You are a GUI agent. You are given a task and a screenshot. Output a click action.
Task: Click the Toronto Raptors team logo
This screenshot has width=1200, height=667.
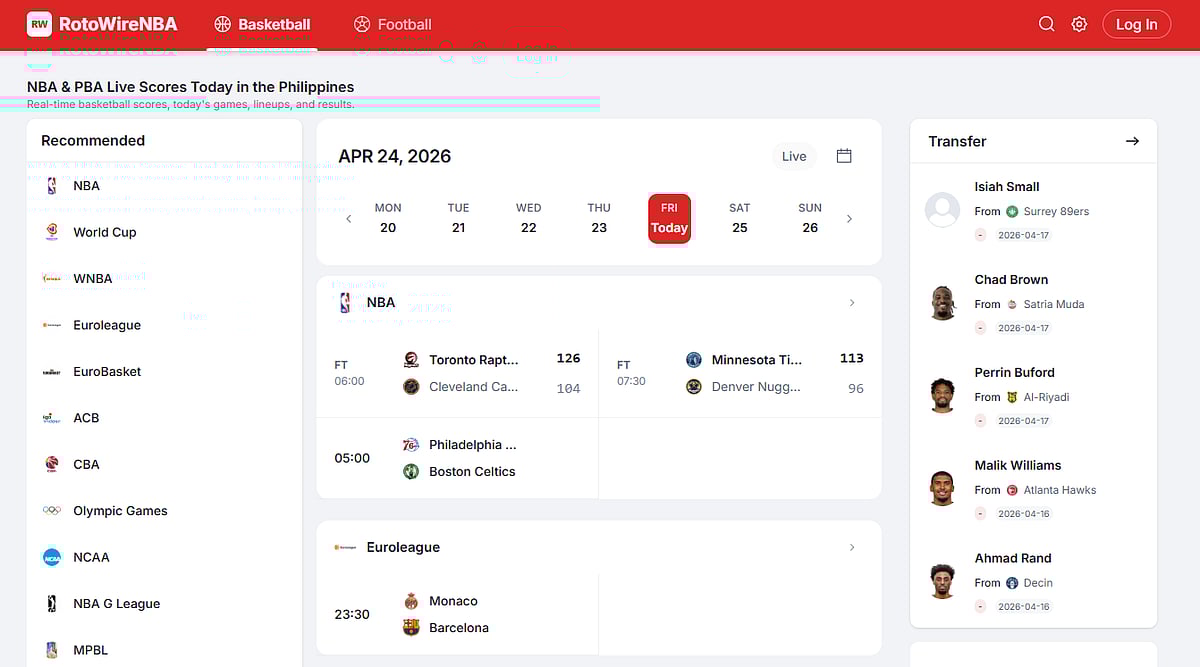click(411, 360)
